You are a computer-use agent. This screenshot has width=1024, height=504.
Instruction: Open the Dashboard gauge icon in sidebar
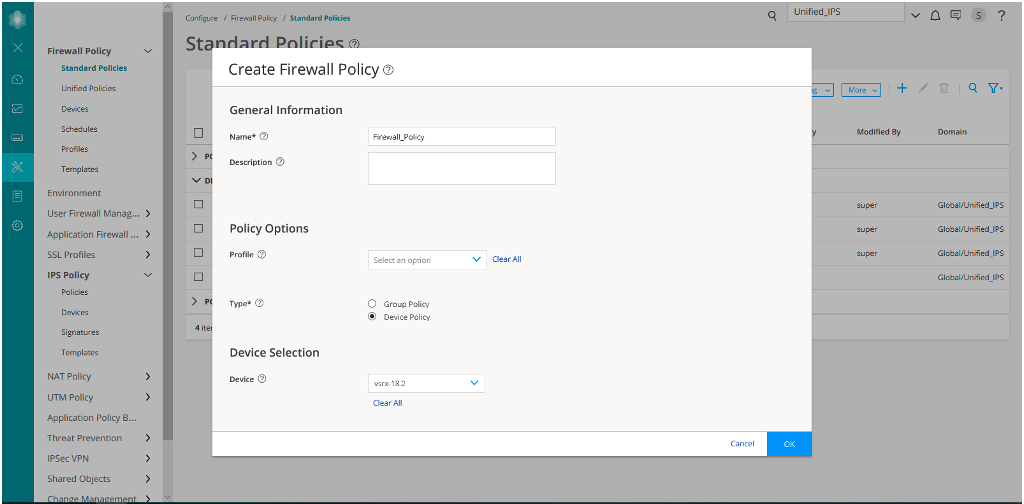pos(17,79)
